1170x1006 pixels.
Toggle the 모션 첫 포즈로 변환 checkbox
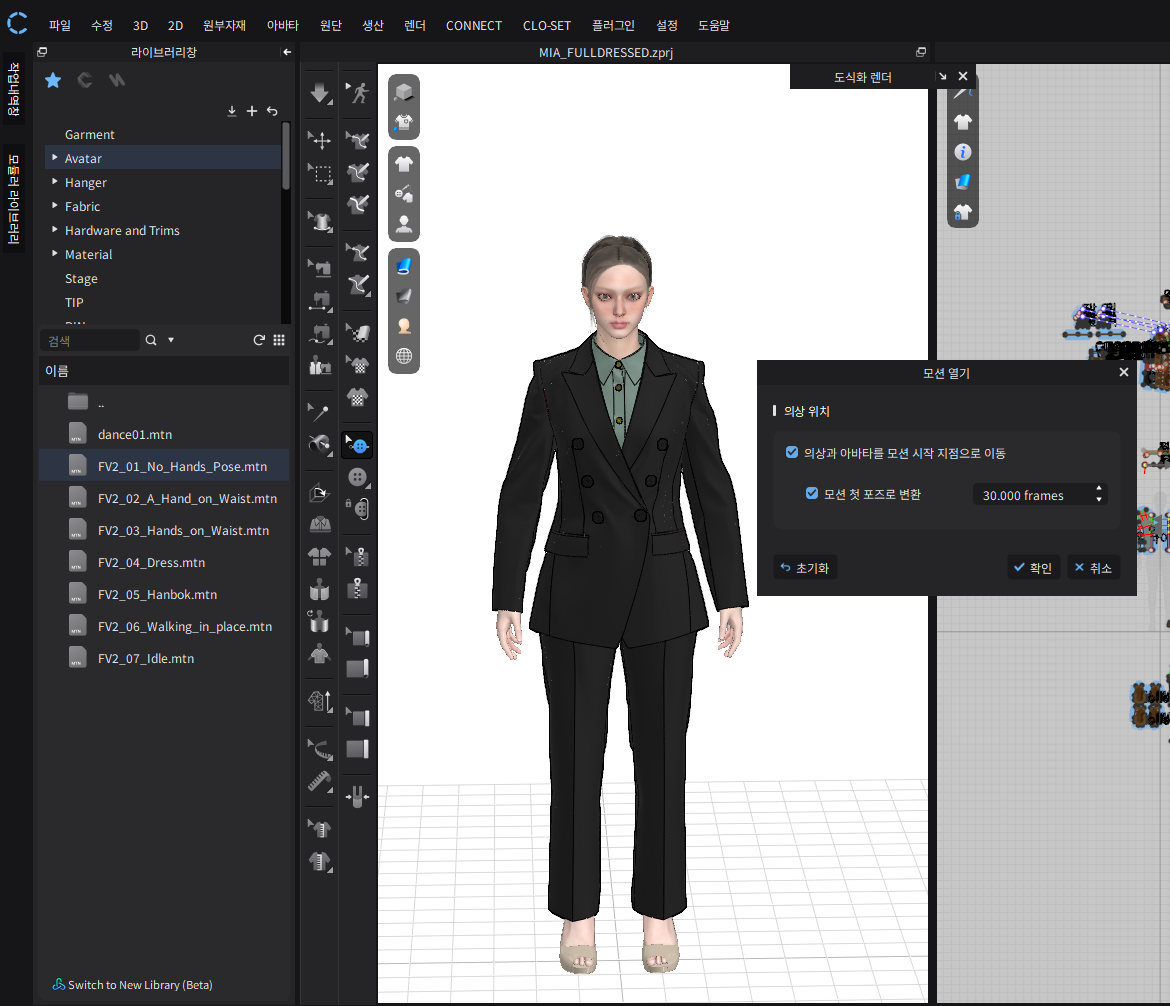812,494
